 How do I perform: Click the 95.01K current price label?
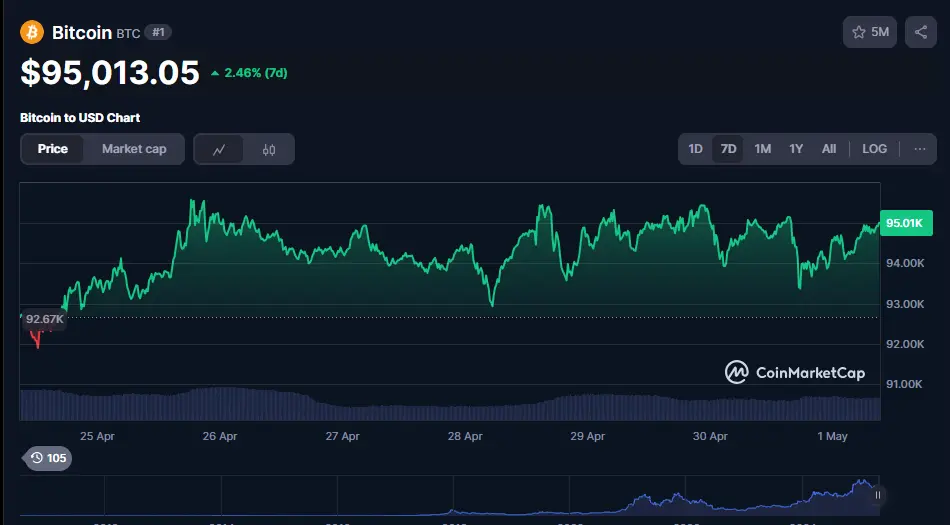pos(906,223)
